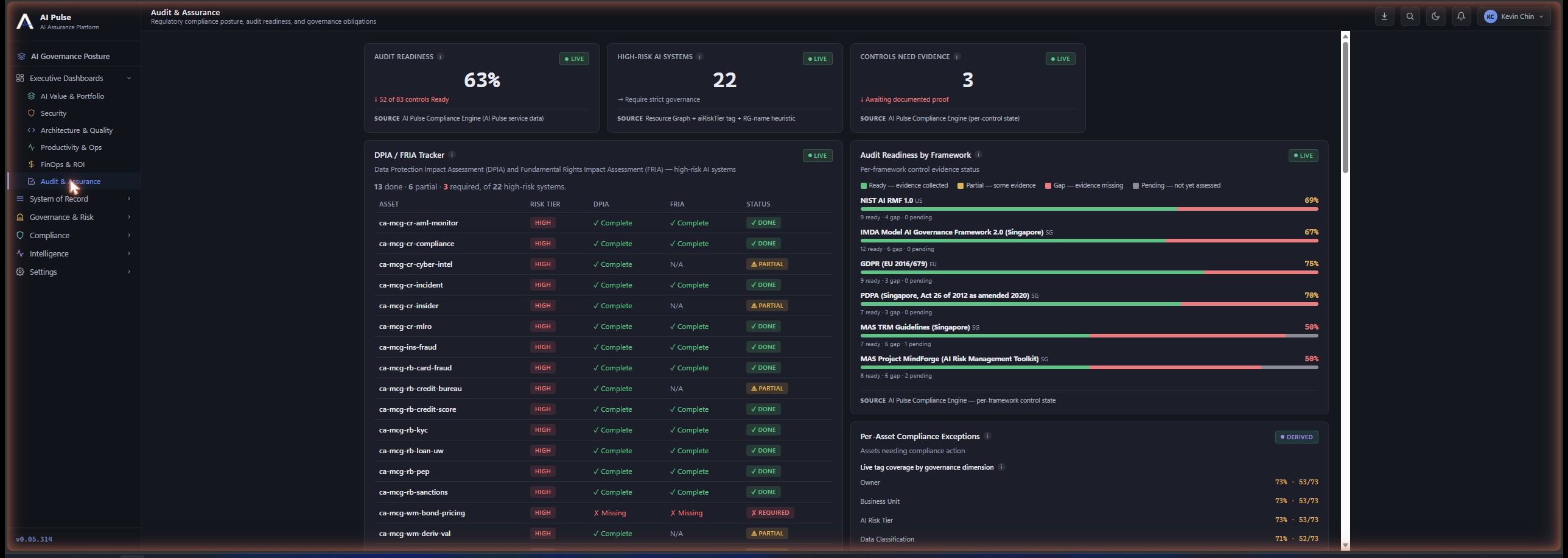Open Architecture & Quality dashboard

[x=76, y=130]
